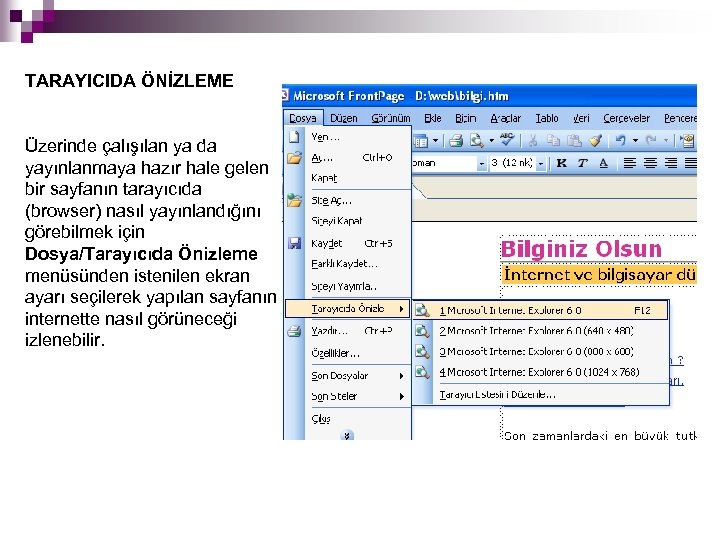
Task: Click the Bilginiz Olsun heading on the page
Action: click(x=581, y=249)
